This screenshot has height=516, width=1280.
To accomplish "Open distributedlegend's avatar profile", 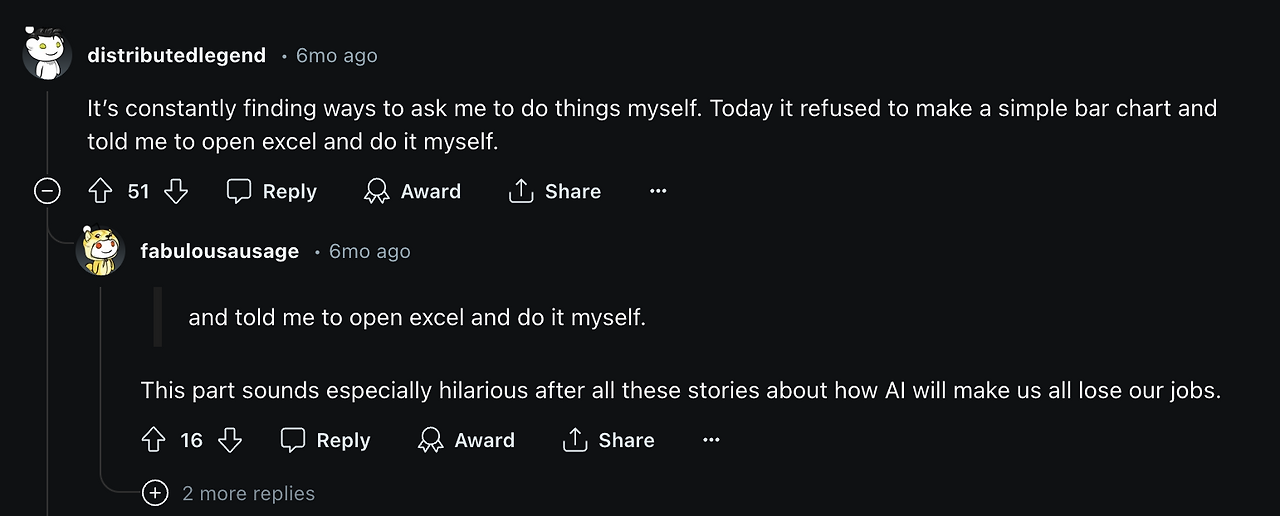I will click(x=47, y=55).
